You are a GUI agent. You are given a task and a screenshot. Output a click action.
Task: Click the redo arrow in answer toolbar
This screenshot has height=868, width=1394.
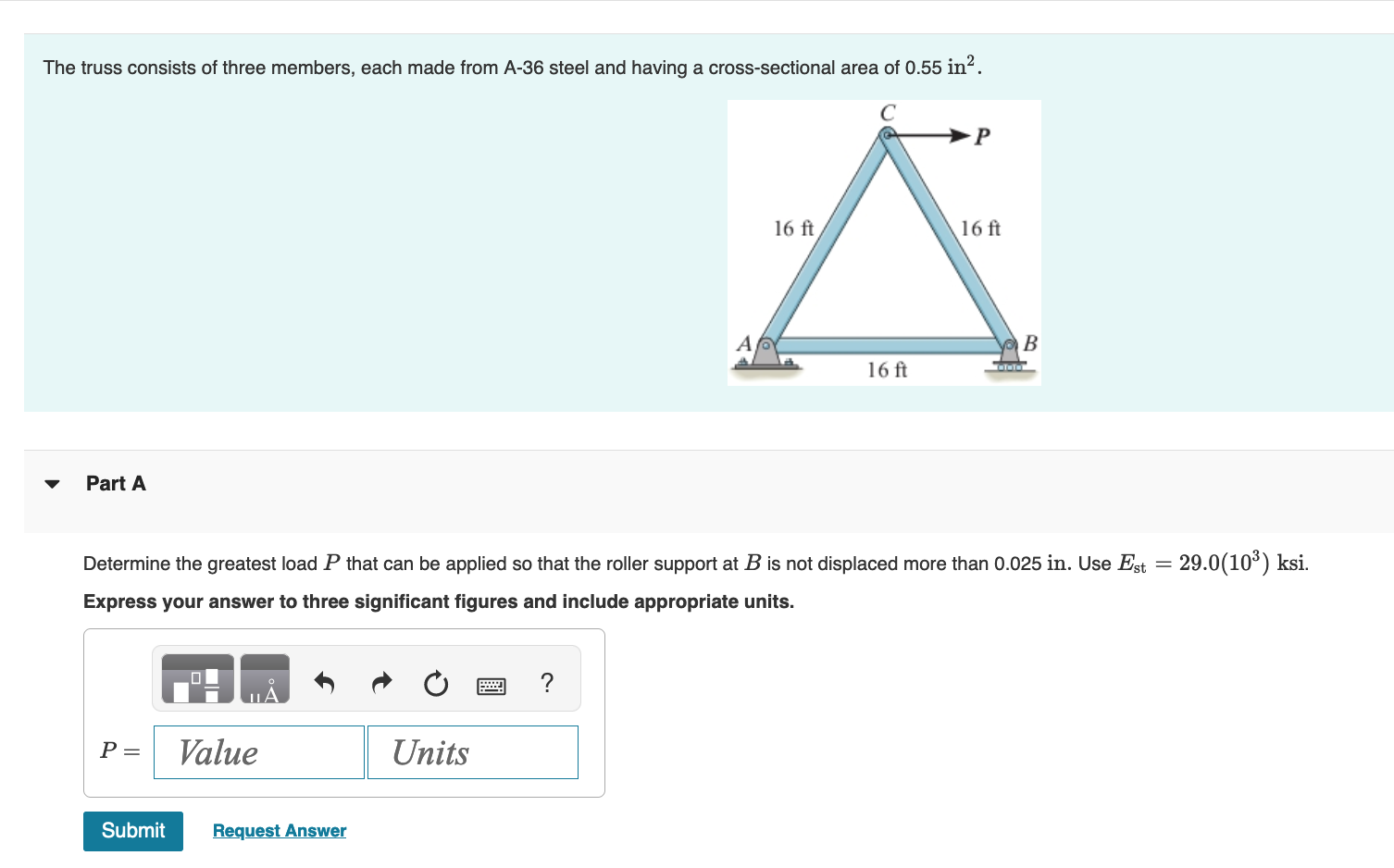[380, 682]
